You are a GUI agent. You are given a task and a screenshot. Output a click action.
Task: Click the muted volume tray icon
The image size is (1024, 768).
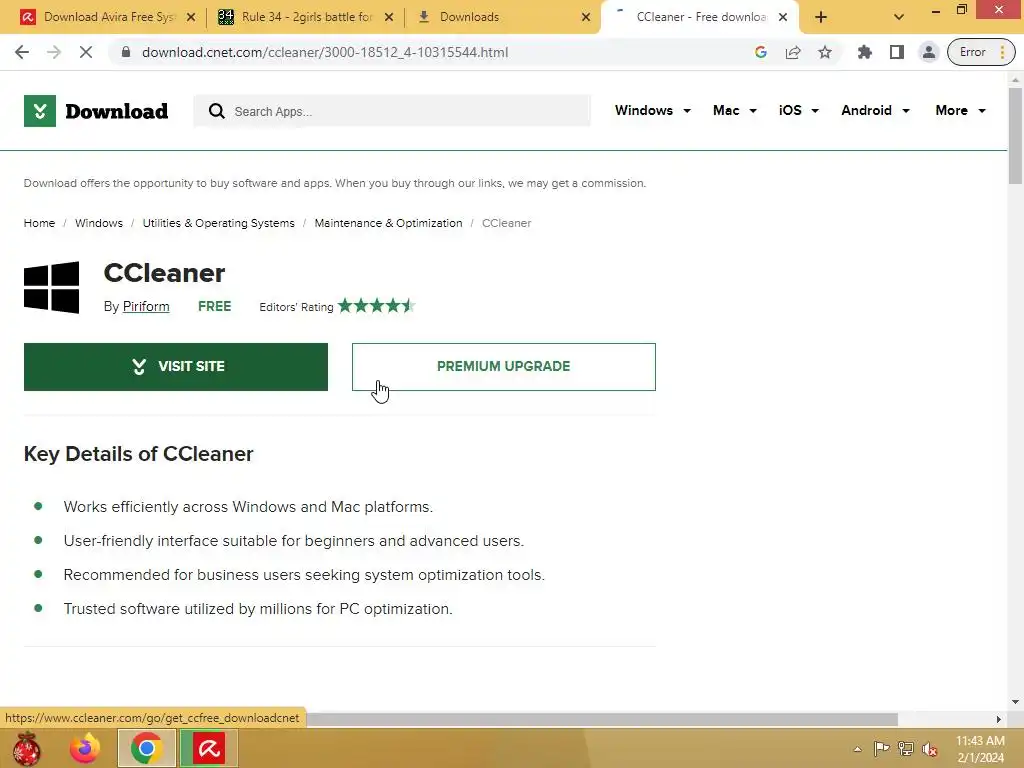coord(930,749)
